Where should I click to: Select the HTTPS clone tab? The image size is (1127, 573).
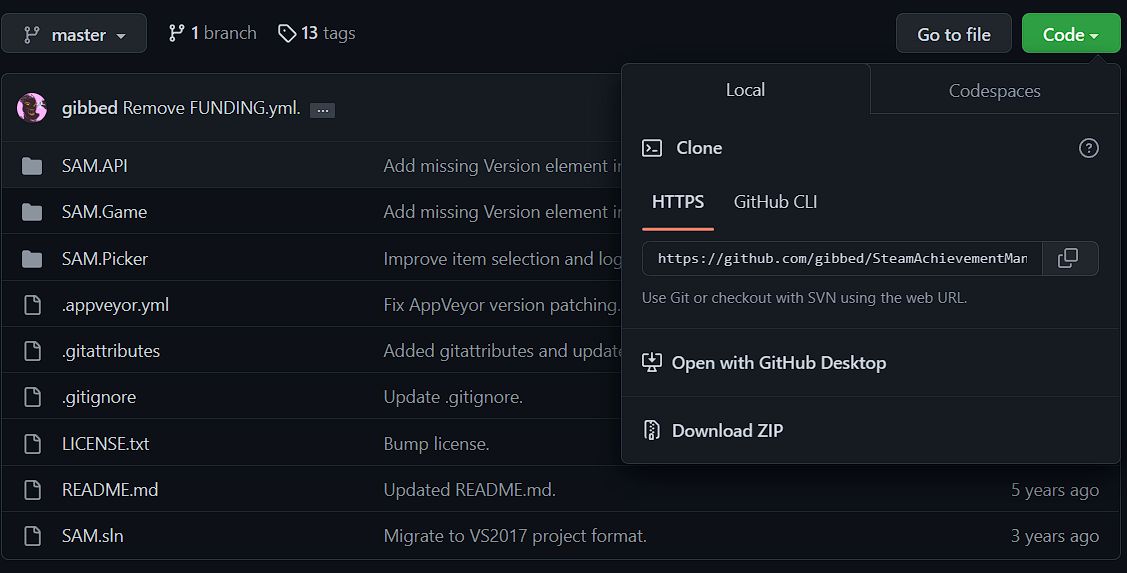pyautogui.click(x=678, y=202)
